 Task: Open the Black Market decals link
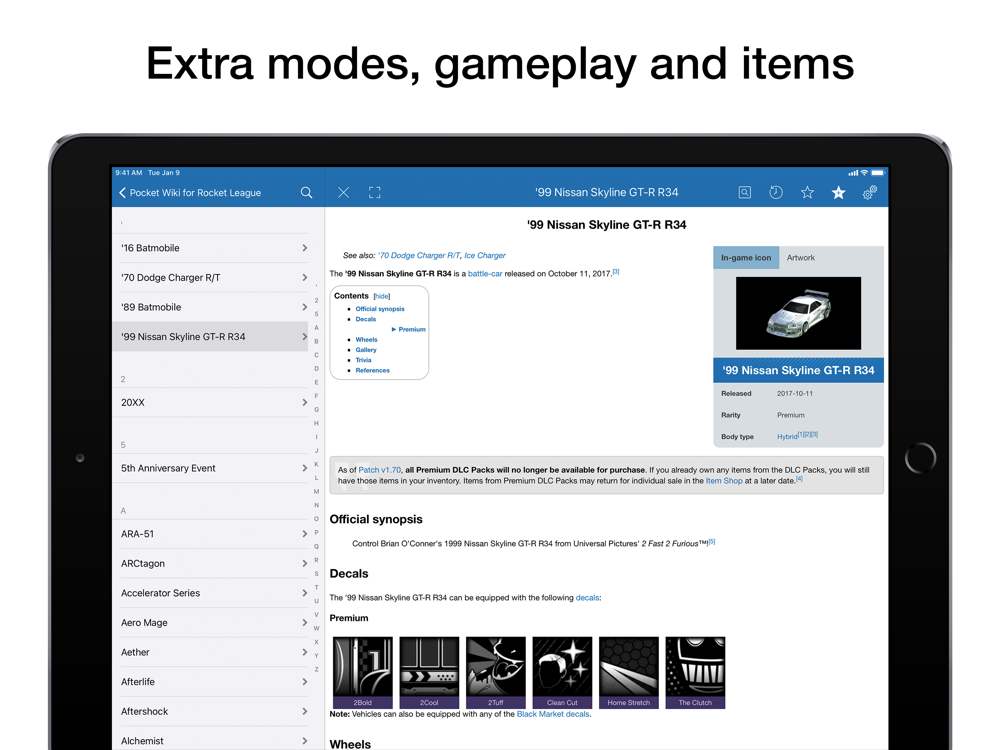(x=553, y=714)
